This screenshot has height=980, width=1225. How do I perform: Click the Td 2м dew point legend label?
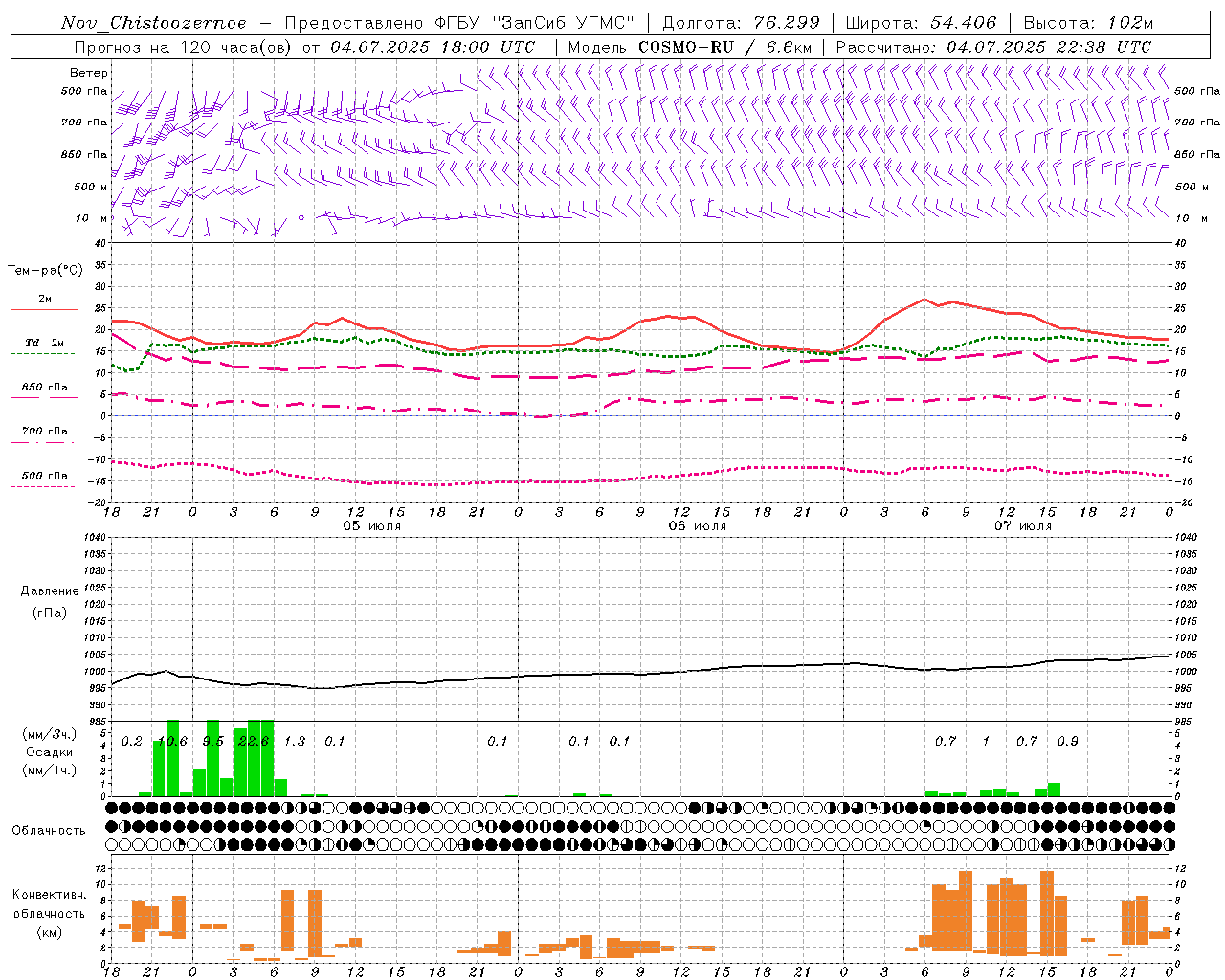[45, 343]
